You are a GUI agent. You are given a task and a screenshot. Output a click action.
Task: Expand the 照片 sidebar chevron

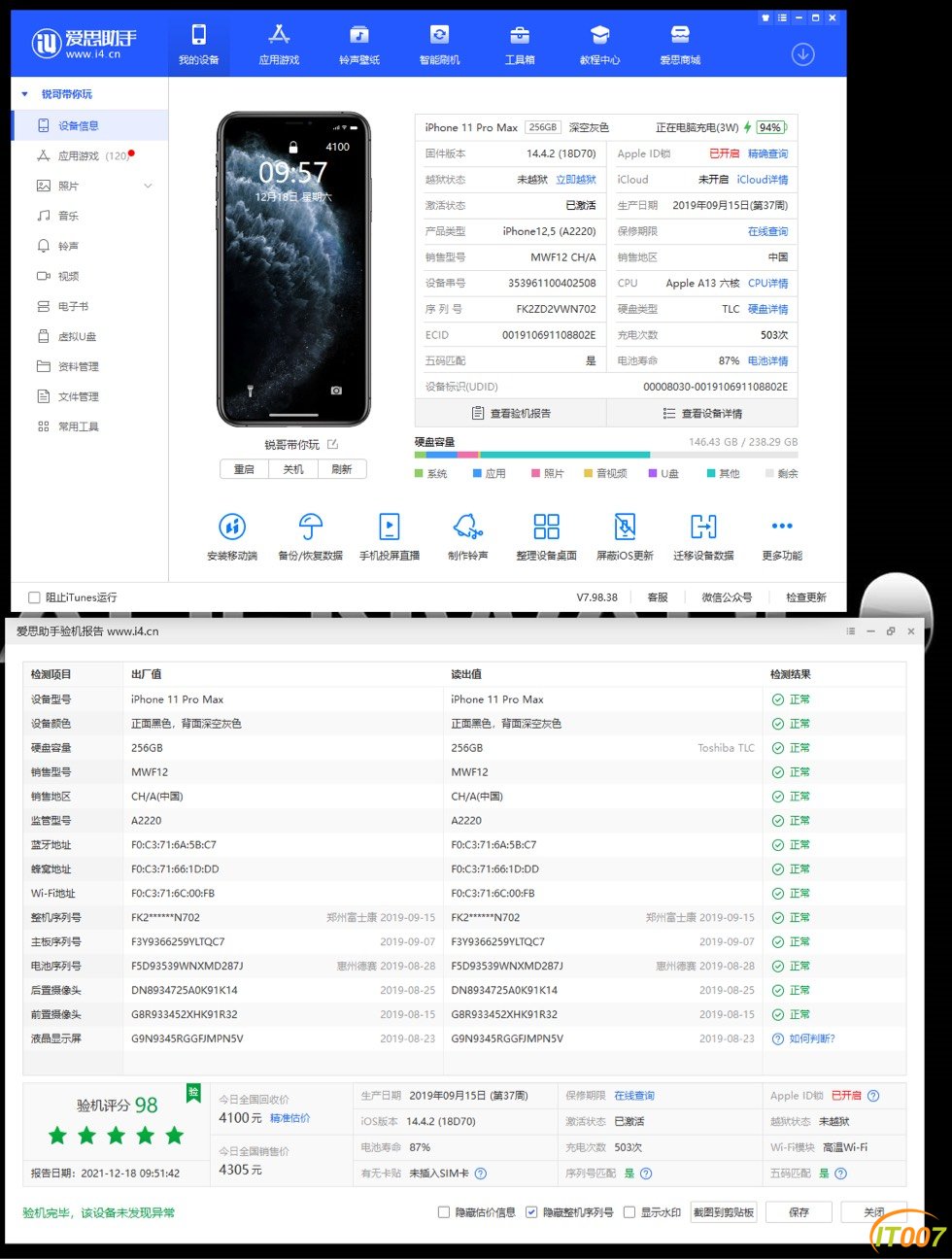coord(148,186)
